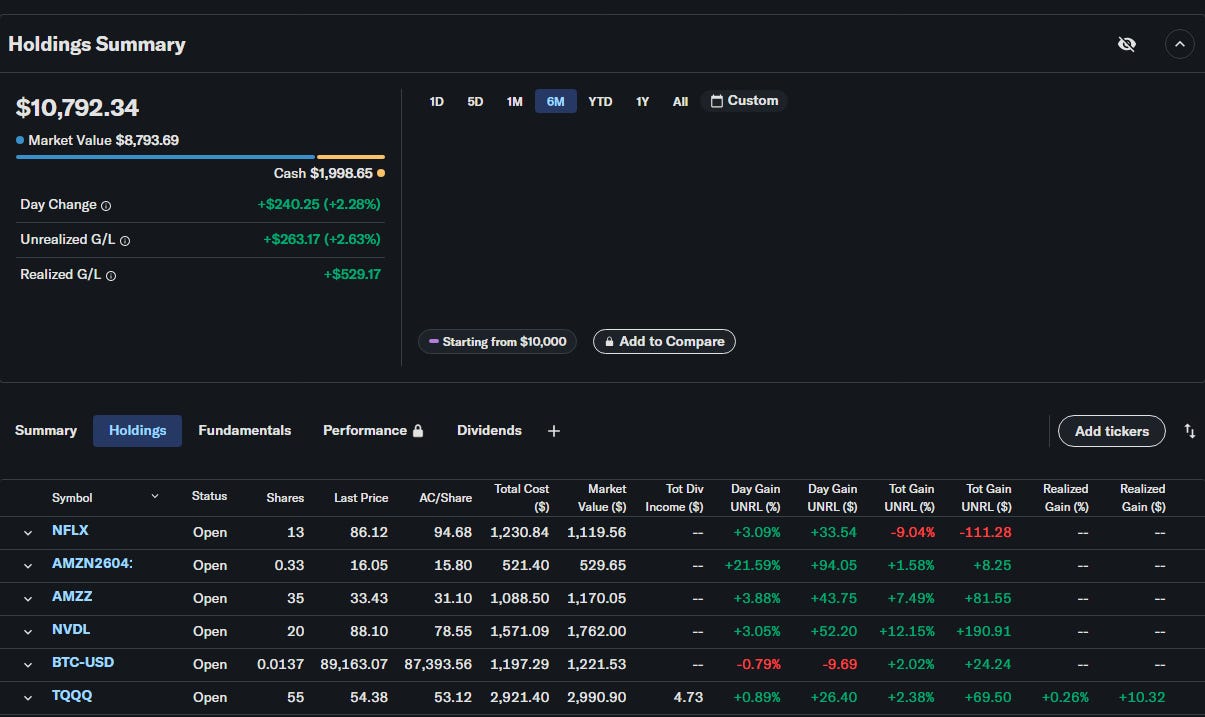This screenshot has height=717, width=1205.
Task: Click the Add tickers button
Action: click(x=1112, y=431)
